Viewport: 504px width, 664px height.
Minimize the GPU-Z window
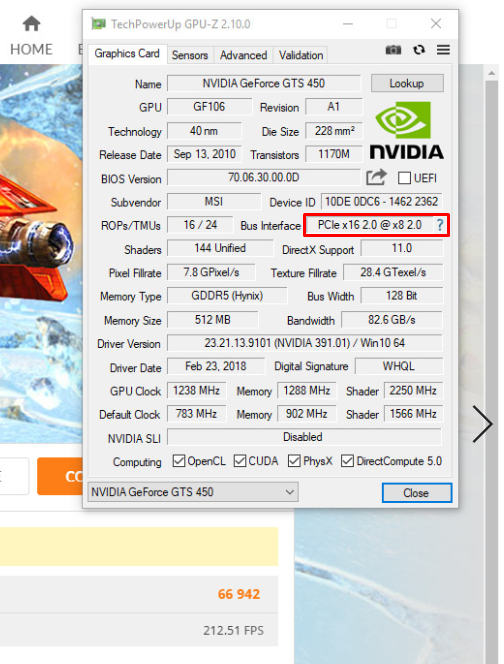(x=348, y=24)
